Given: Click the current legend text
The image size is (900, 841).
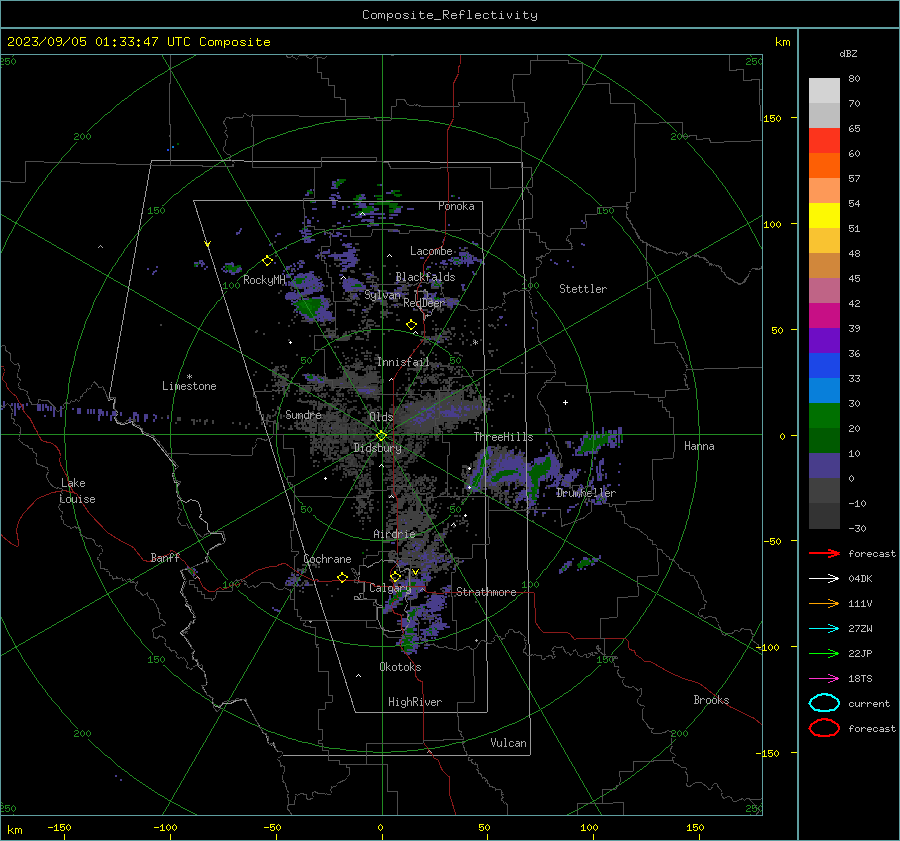Looking at the screenshot, I should (869, 703).
